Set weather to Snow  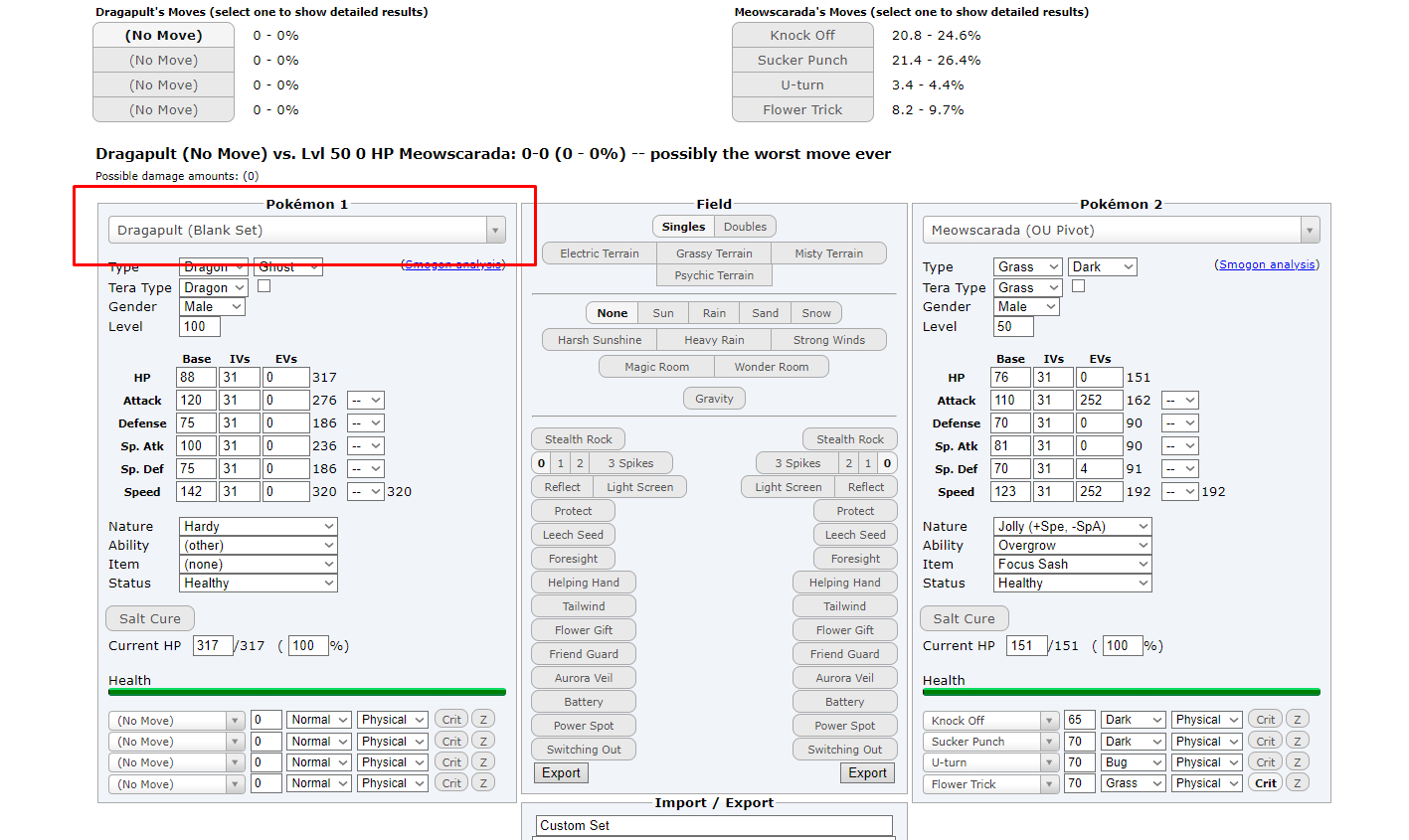tap(816, 313)
